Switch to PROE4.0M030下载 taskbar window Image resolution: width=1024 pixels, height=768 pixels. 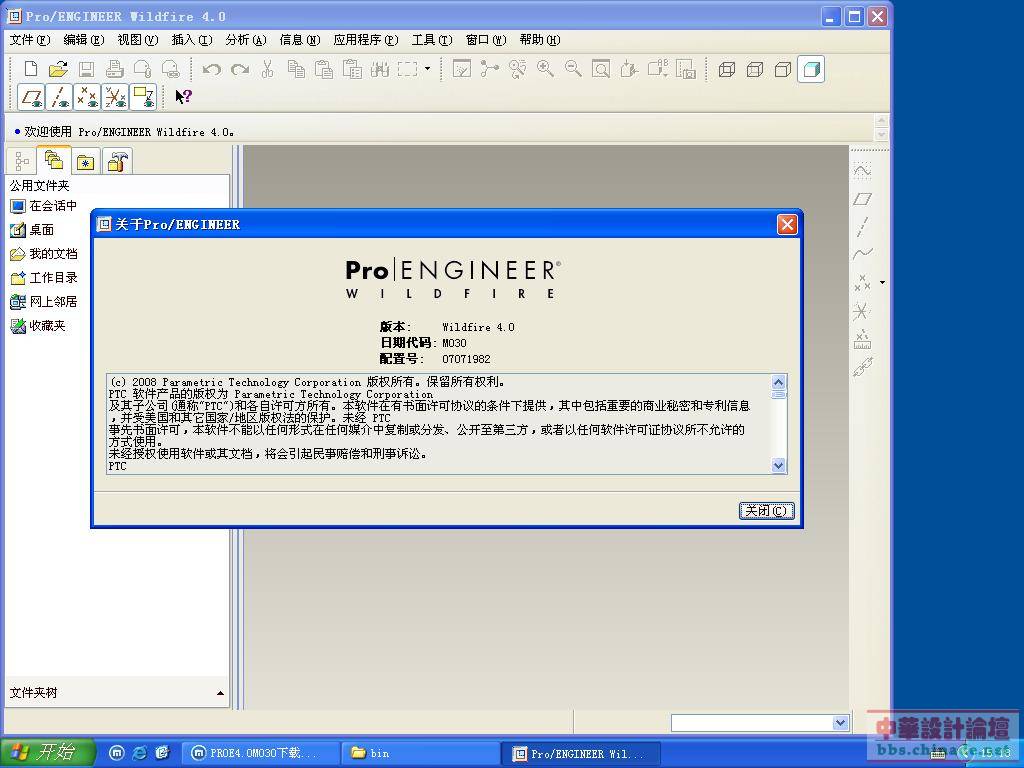(x=261, y=753)
